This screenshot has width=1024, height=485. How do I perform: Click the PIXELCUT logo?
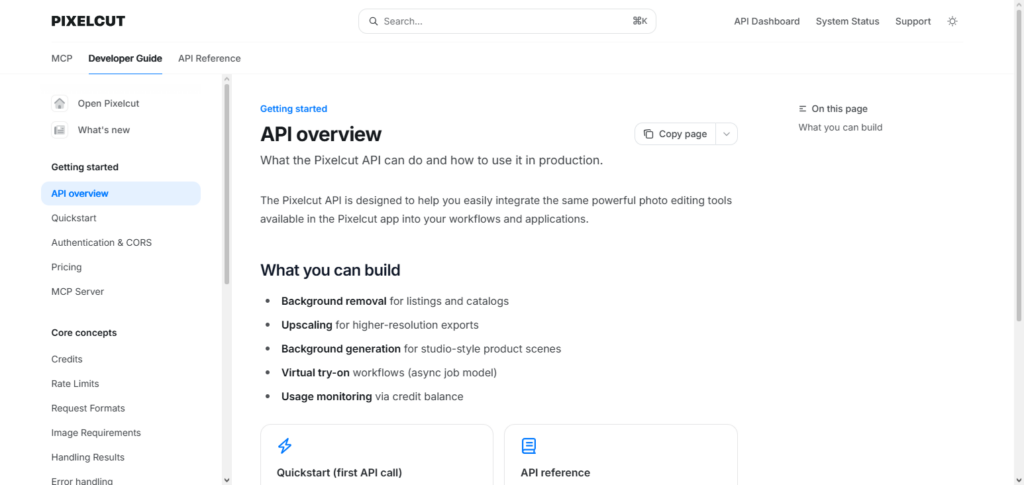tap(88, 21)
